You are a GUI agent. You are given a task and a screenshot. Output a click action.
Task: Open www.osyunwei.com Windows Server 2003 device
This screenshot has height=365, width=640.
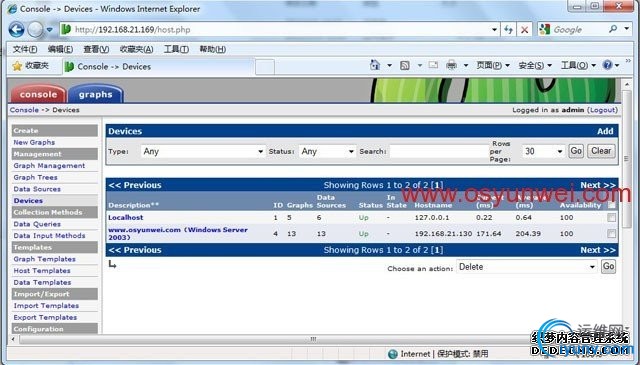pos(178,234)
